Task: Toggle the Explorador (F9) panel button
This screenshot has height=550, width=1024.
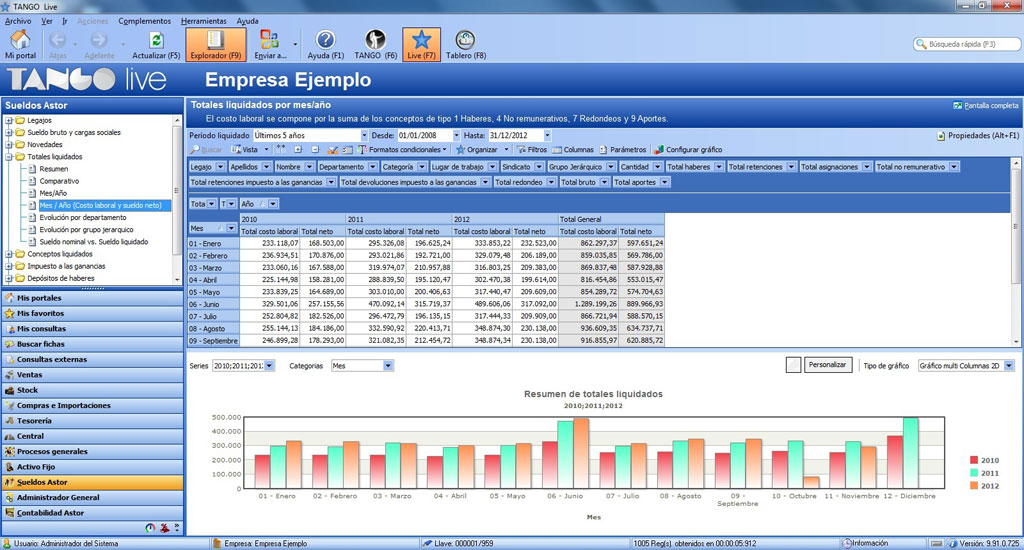Action: pyautogui.click(x=216, y=44)
